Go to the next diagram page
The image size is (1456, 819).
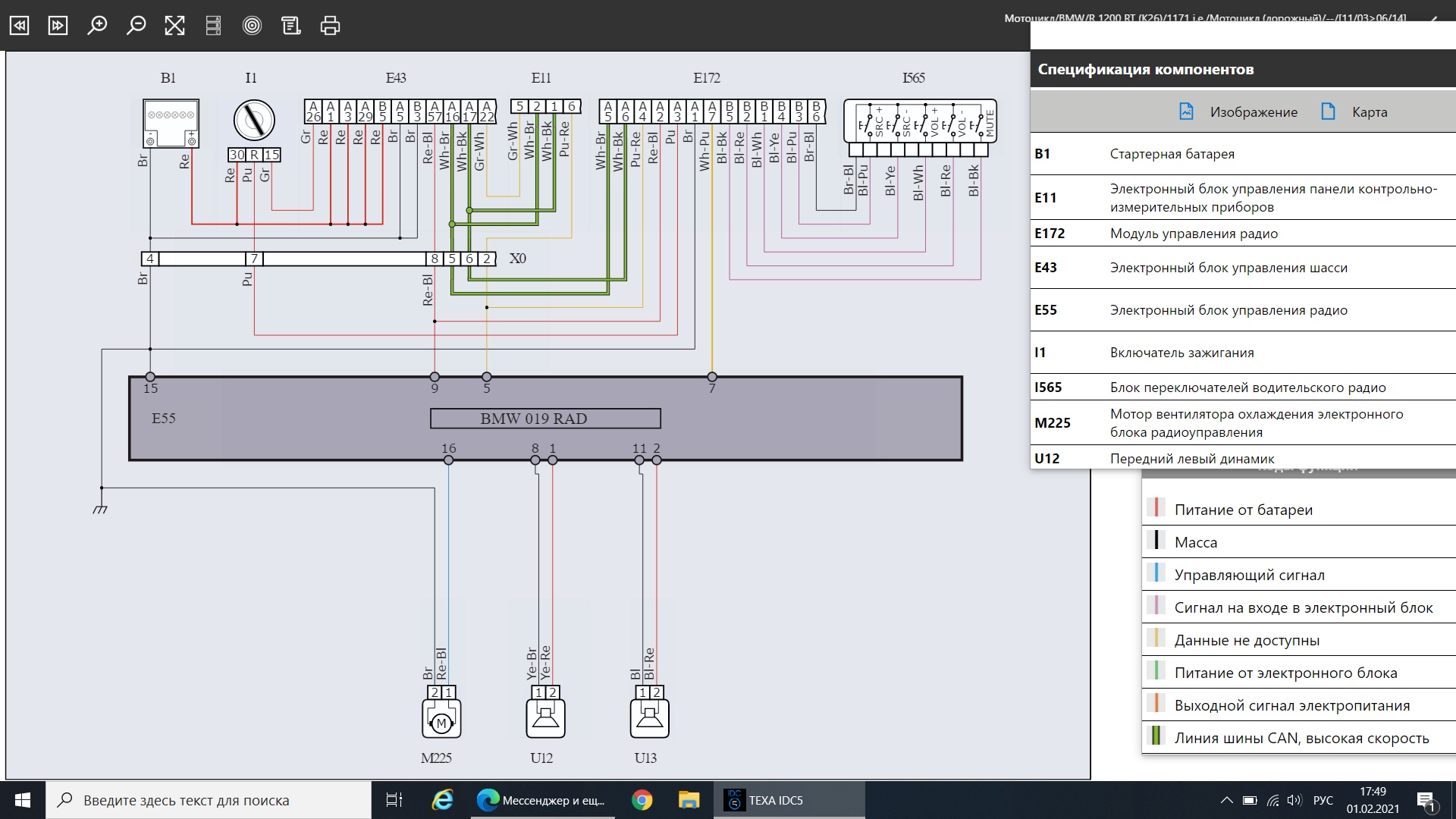(x=58, y=26)
